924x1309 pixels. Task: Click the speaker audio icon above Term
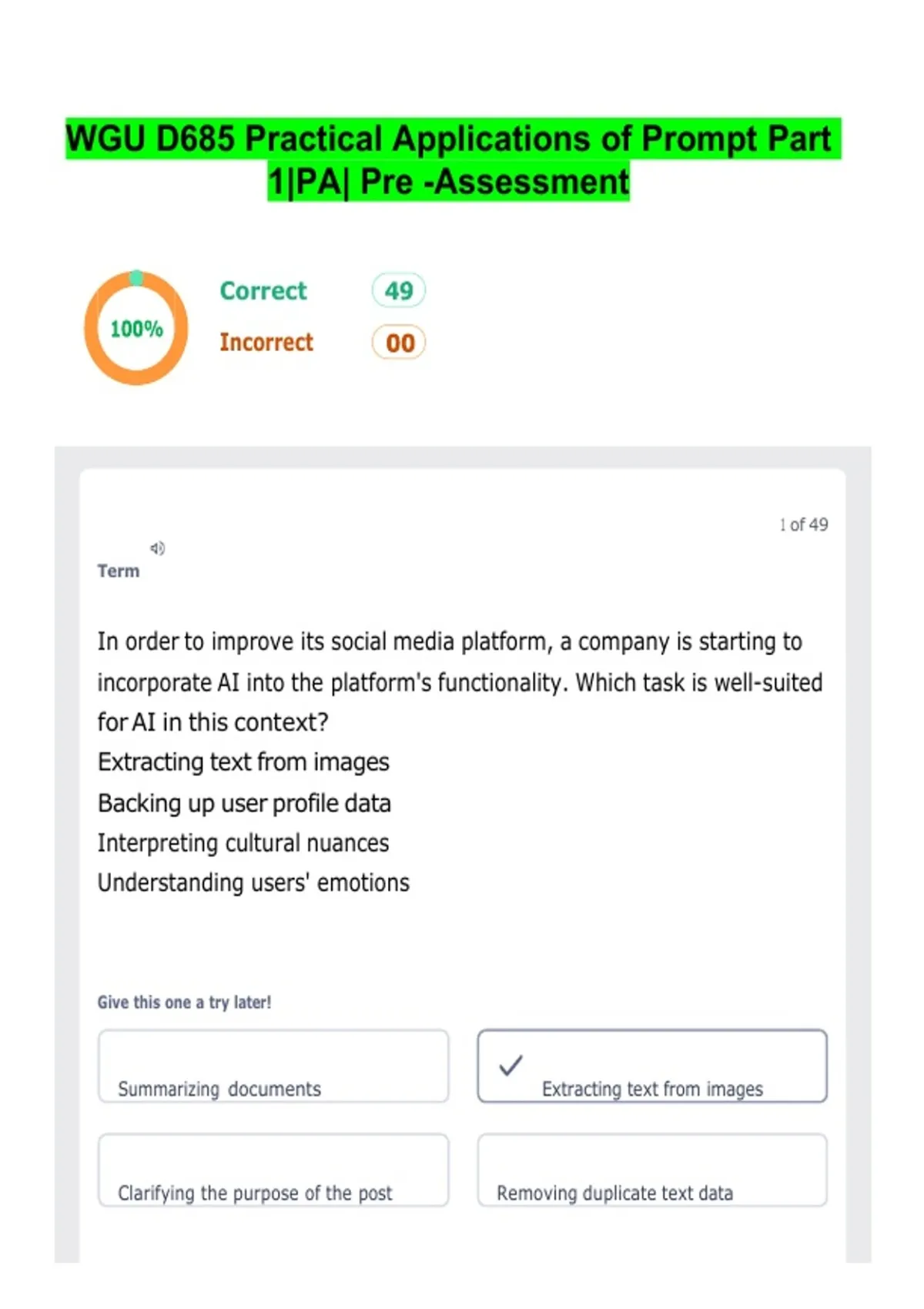click(x=157, y=548)
